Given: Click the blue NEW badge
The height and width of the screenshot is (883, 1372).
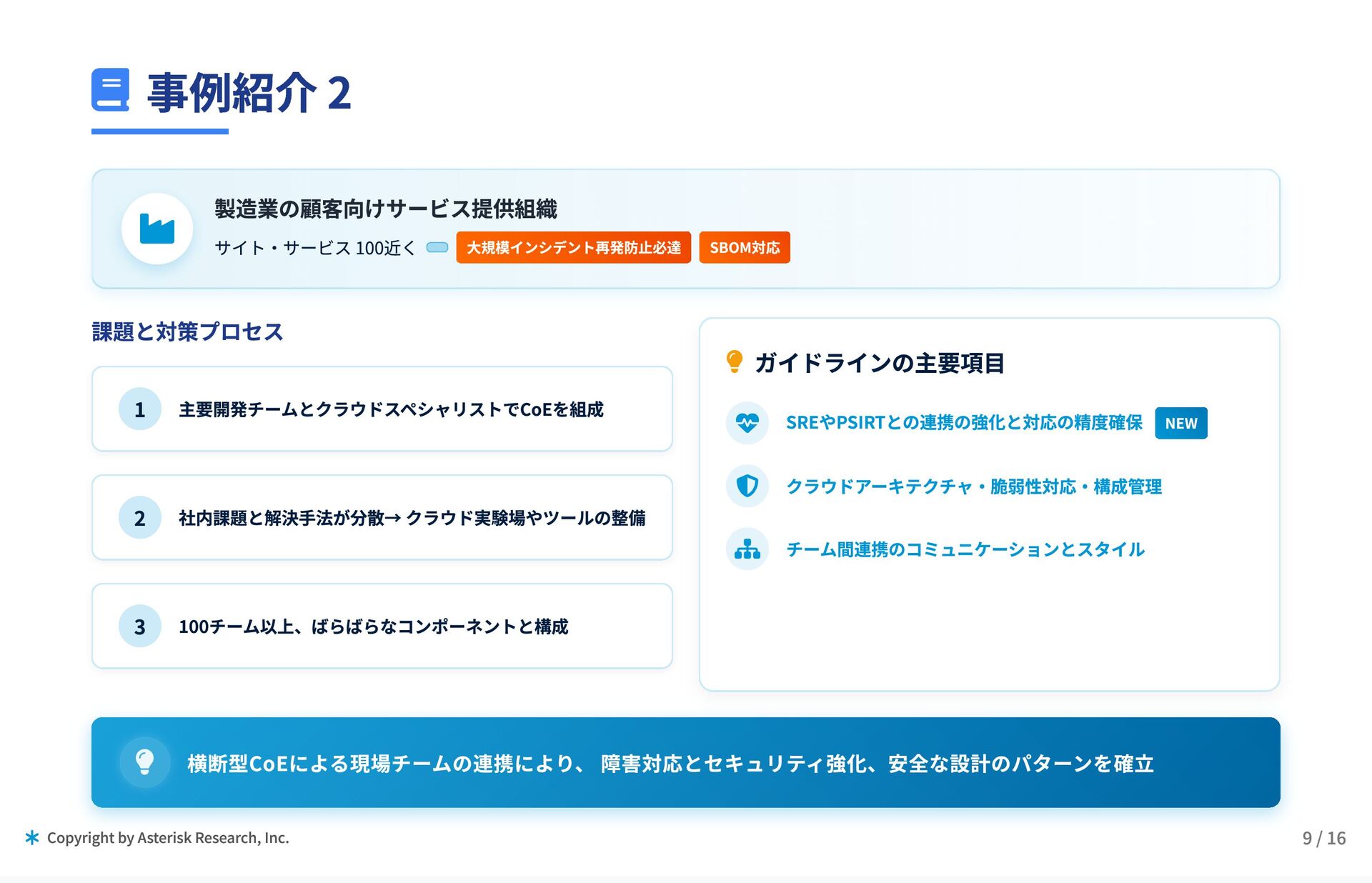Looking at the screenshot, I should coord(1180,423).
